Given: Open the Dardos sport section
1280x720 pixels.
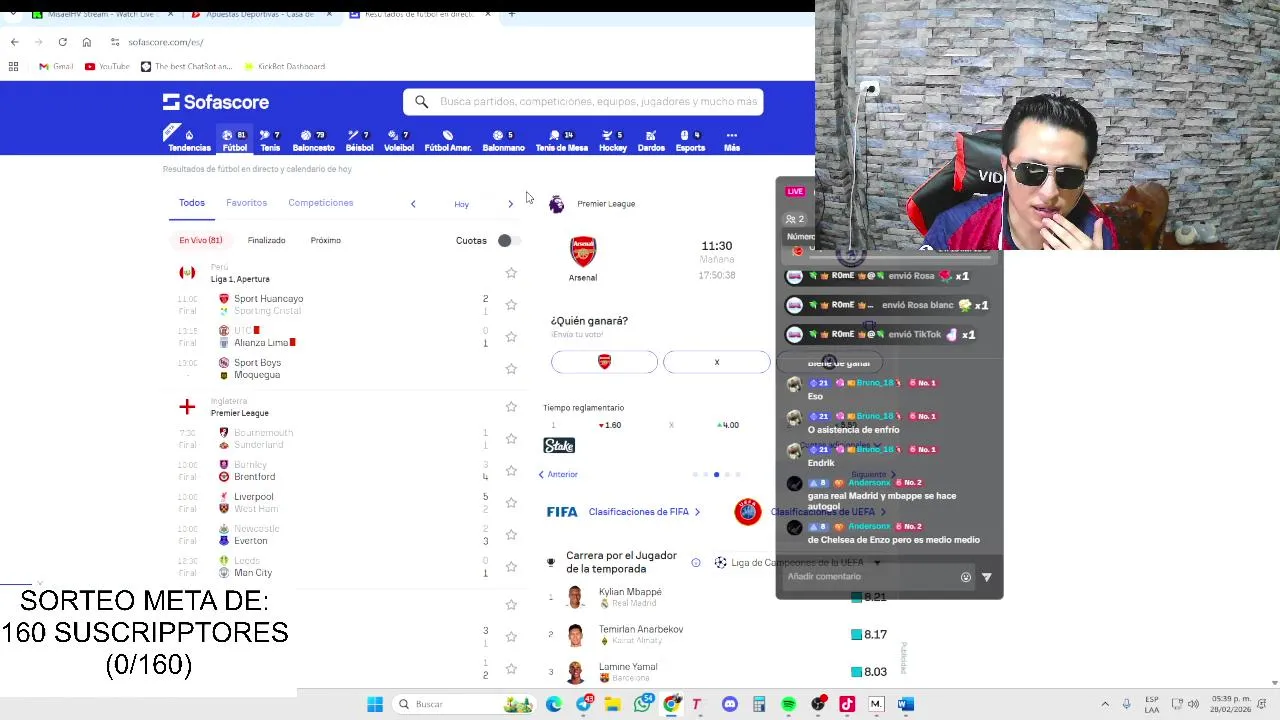Looking at the screenshot, I should 651,140.
